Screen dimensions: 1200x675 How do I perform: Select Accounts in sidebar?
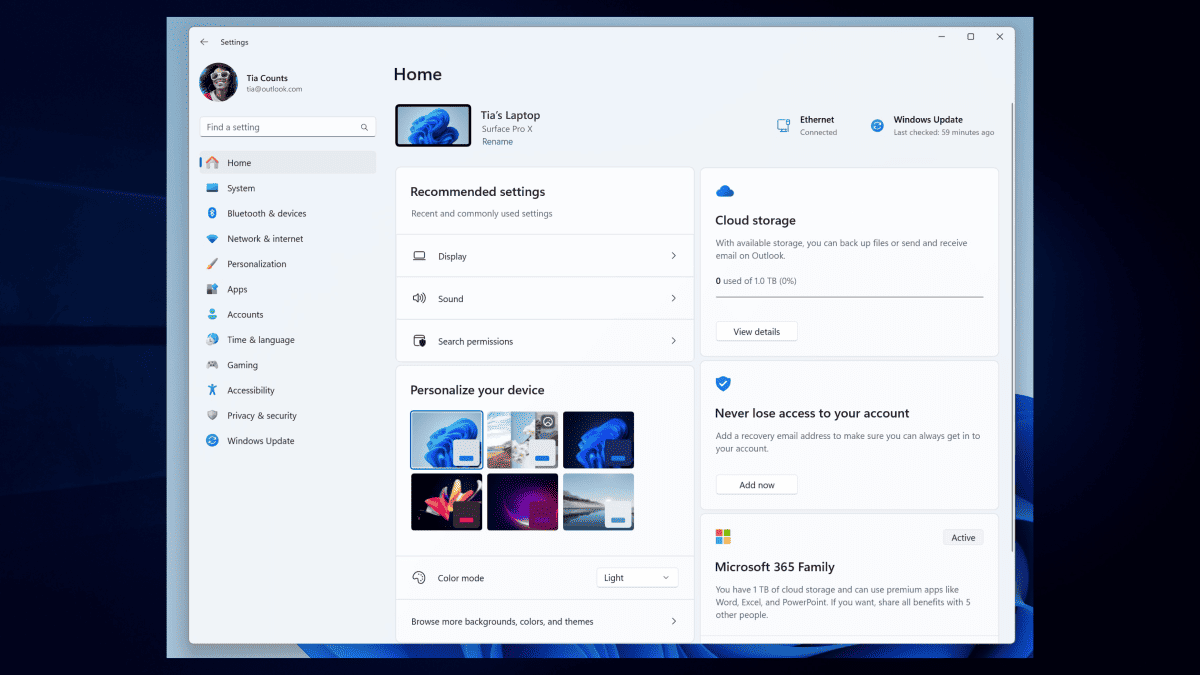288,314
